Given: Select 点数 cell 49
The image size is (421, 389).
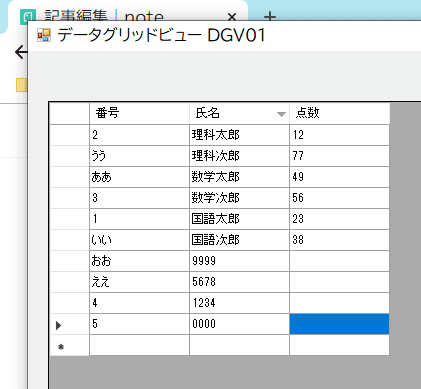Looking at the screenshot, I should (339, 177).
